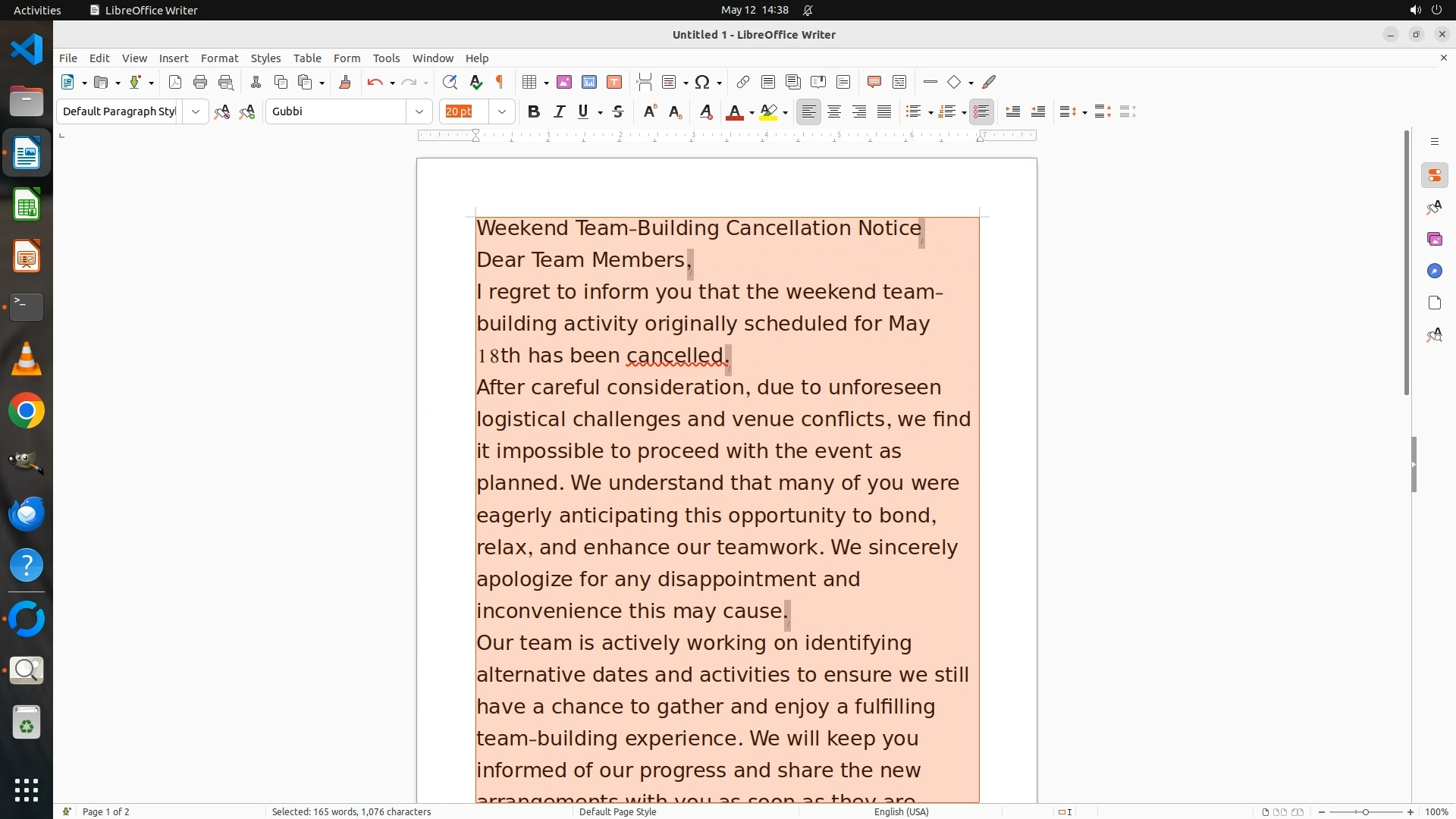Image resolution: width=1456 pixels, height=819 pixels.
Task: Click Export as PDF icon
Action: tap(175, 82)
